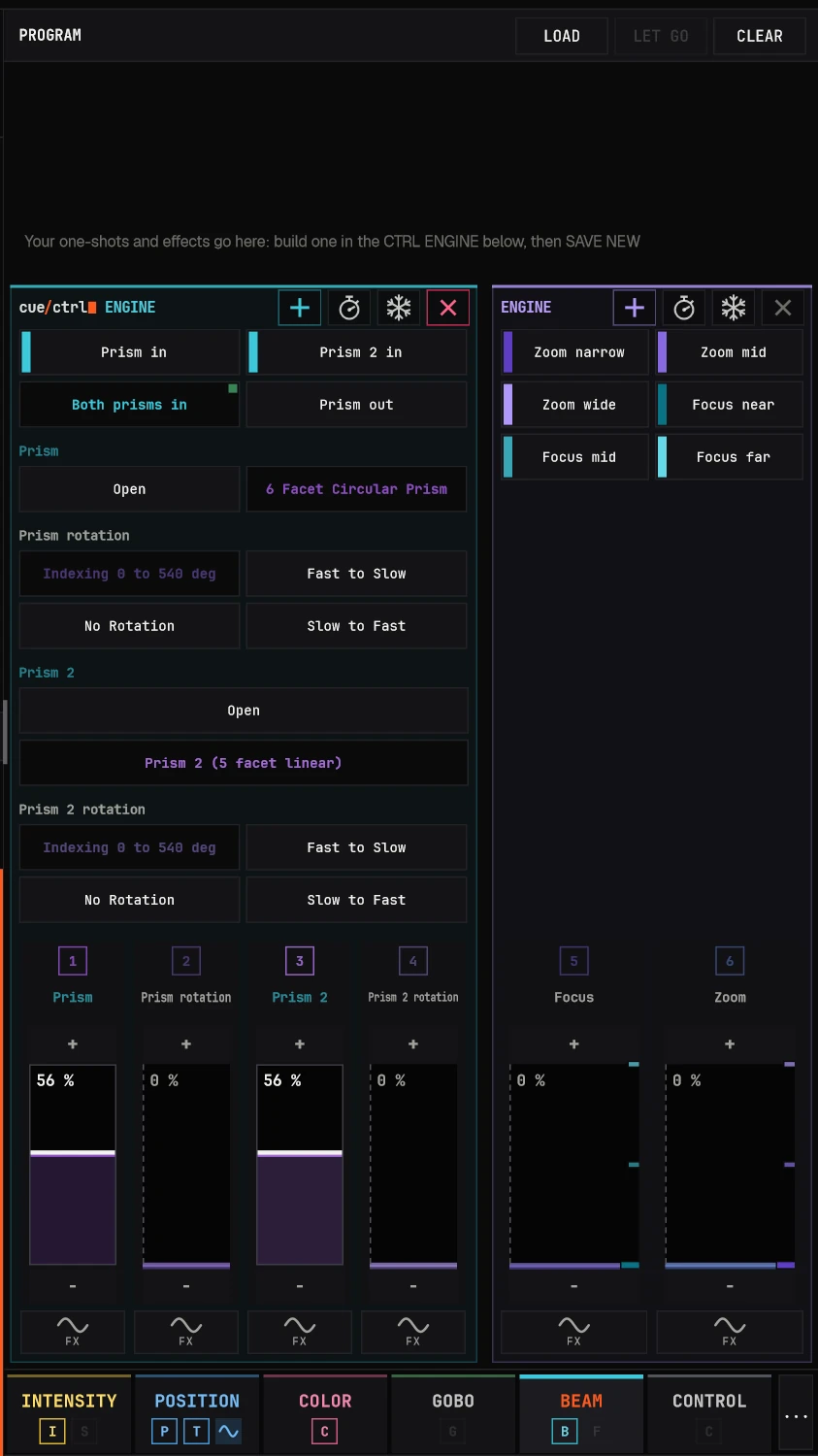Select channel number 2 box for Prism rotation
The height and width of the screenshot is (1456, 818).
tap(186, 961)
